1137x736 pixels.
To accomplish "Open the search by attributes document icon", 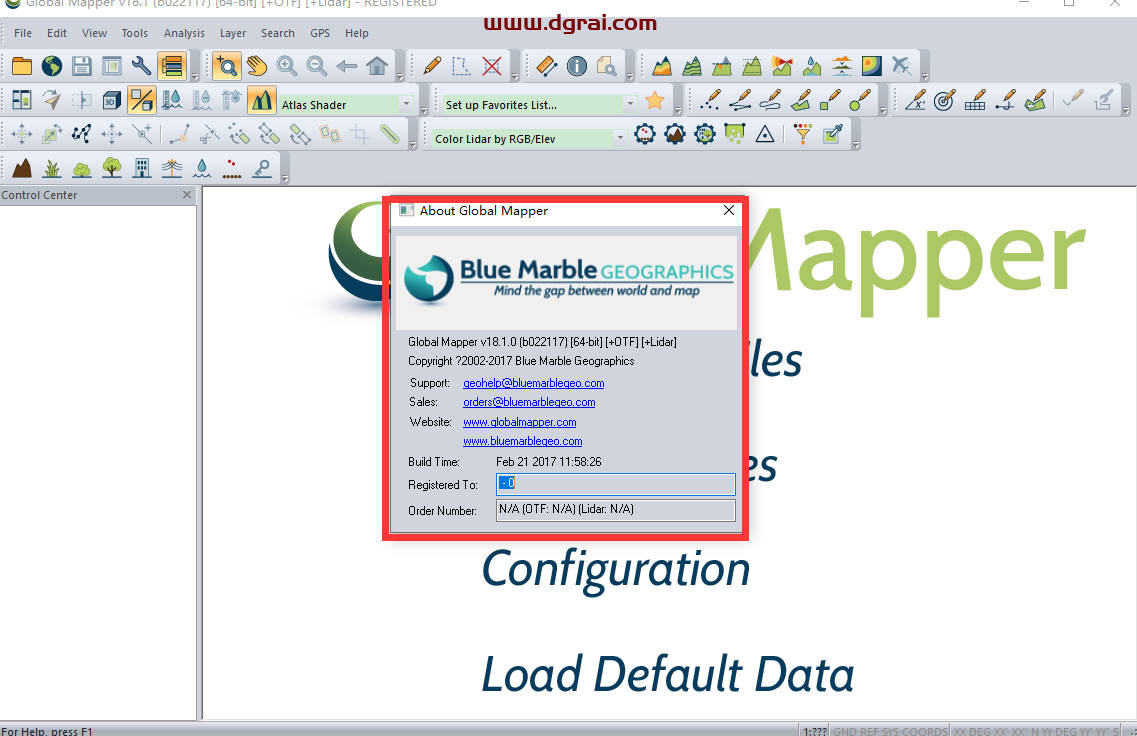I will (607, 66).
